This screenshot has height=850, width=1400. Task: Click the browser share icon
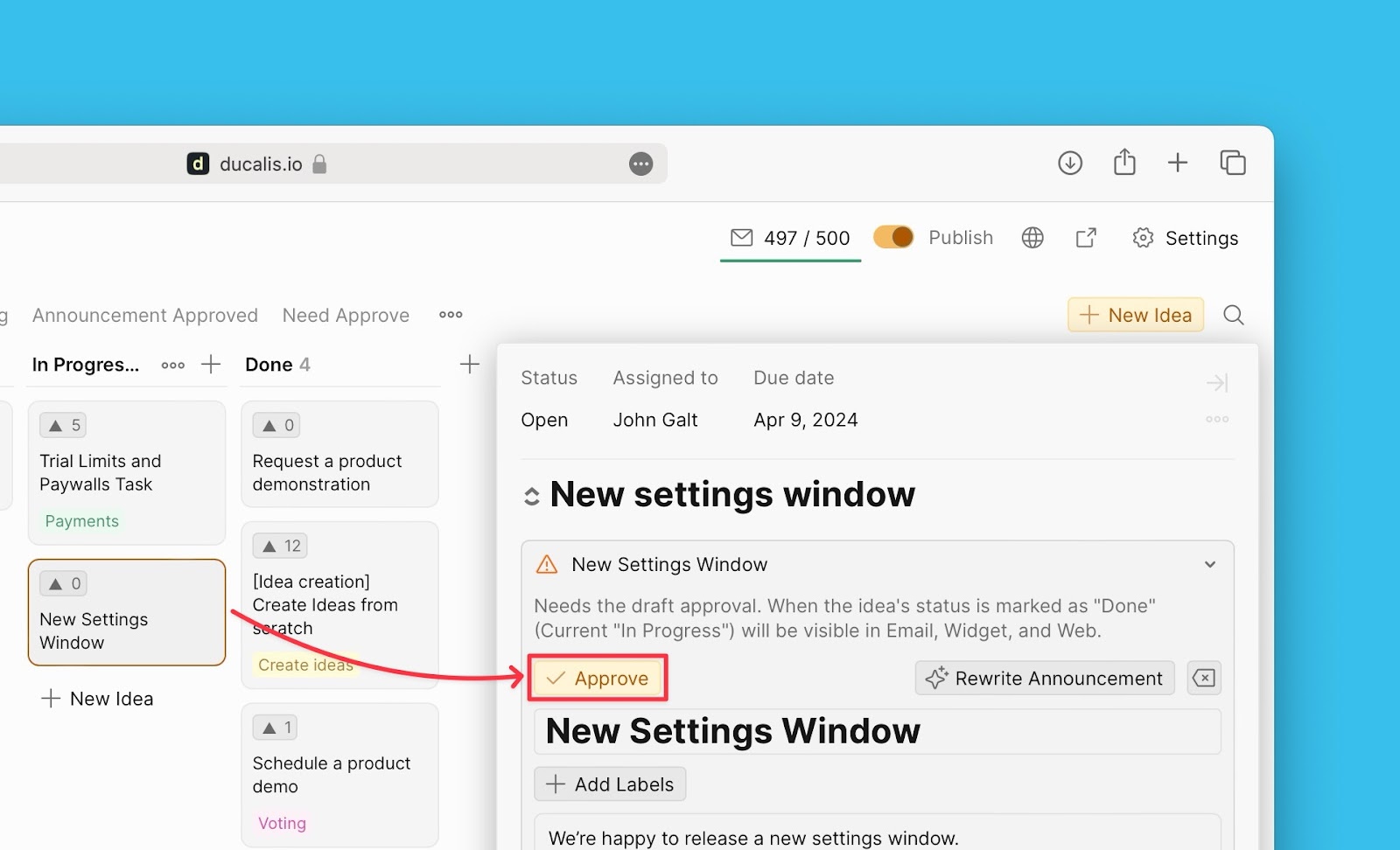point(1124,164)
